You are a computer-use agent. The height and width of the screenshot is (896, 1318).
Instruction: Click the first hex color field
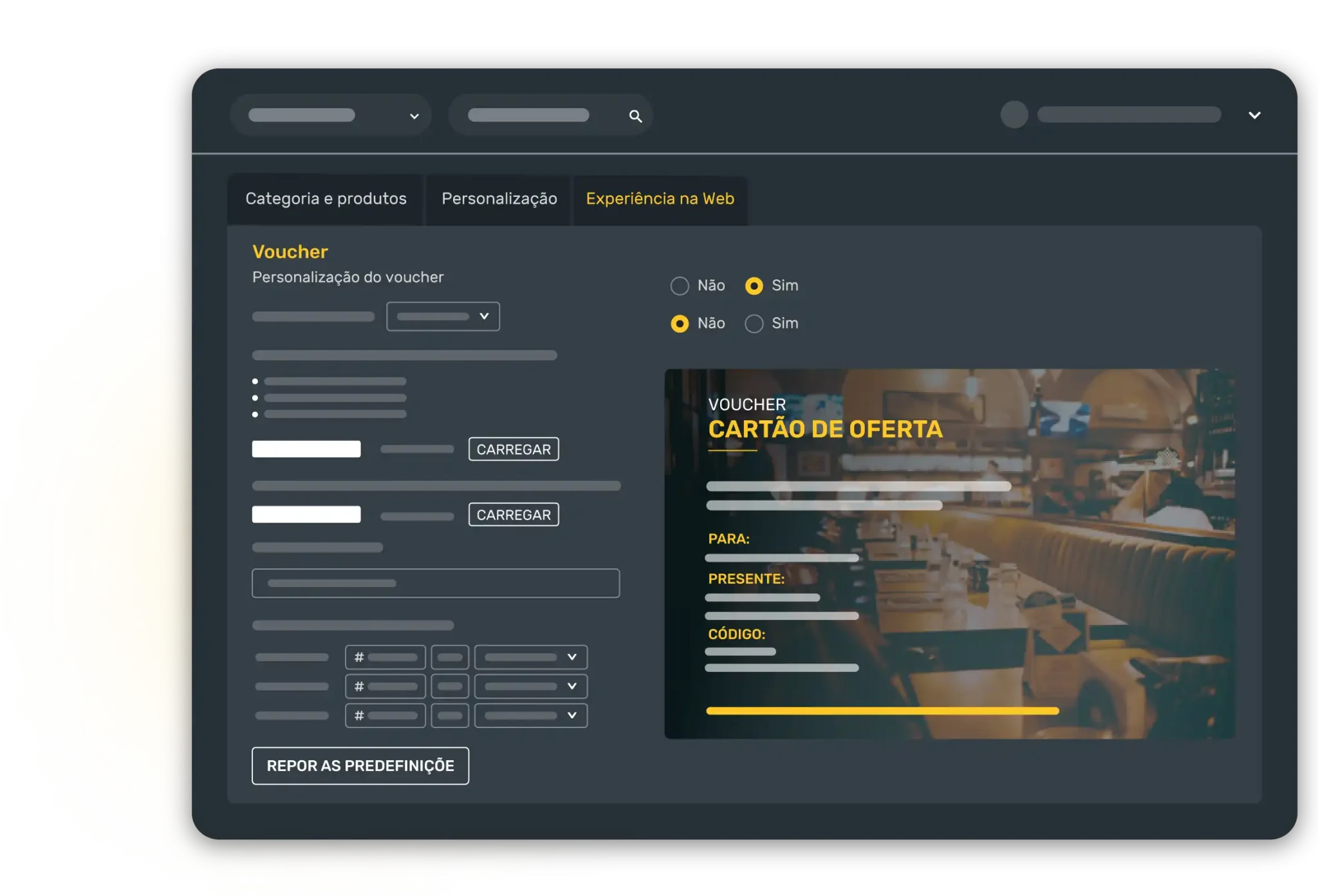coord(385,657)
